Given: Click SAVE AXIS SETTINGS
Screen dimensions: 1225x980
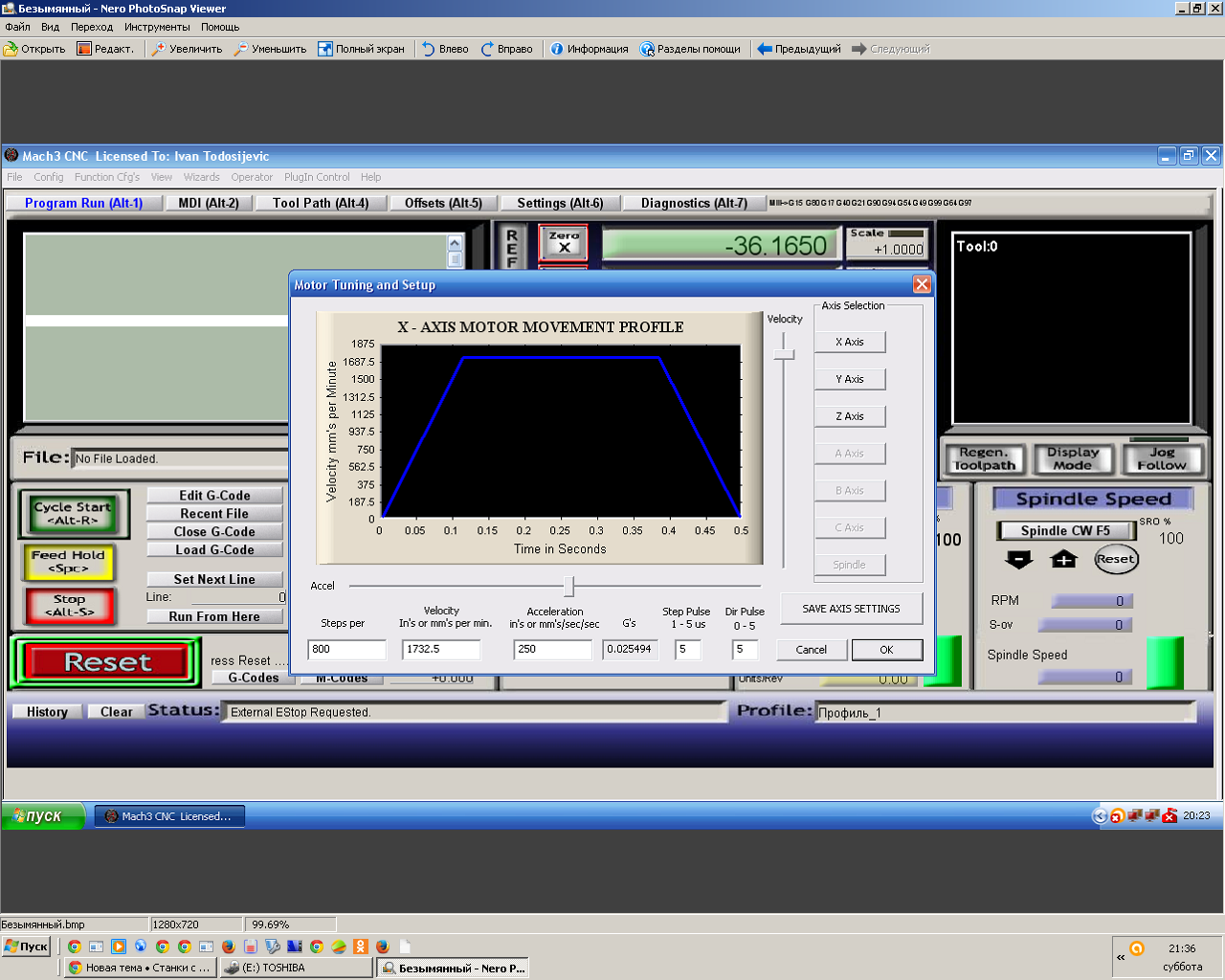Looking at the screenshot, I should click(x=852, y=609).
